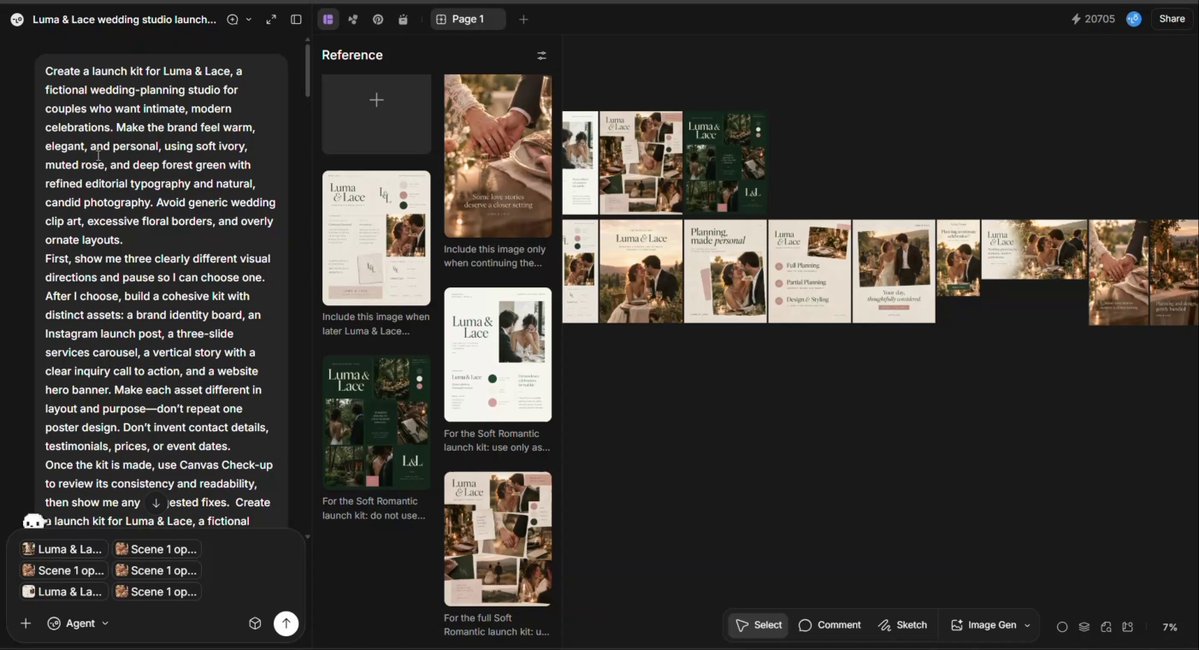Open the 7% zoom level control
Screen dimensions: 1199x650
(x=1169, y=627)
